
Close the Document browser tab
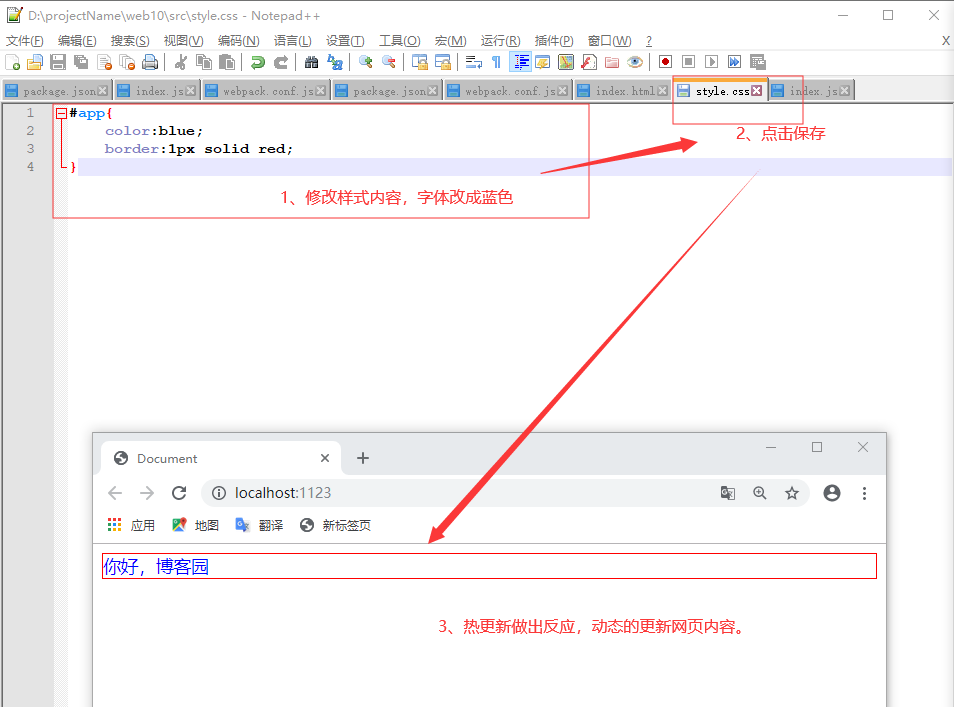click(x=325, y=458)
